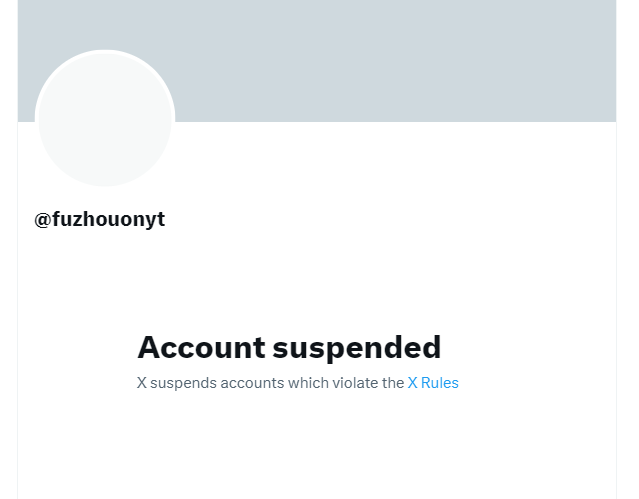The image size is (639, 499).
Task: Click the blue X in X Rules
Action: 413,382
